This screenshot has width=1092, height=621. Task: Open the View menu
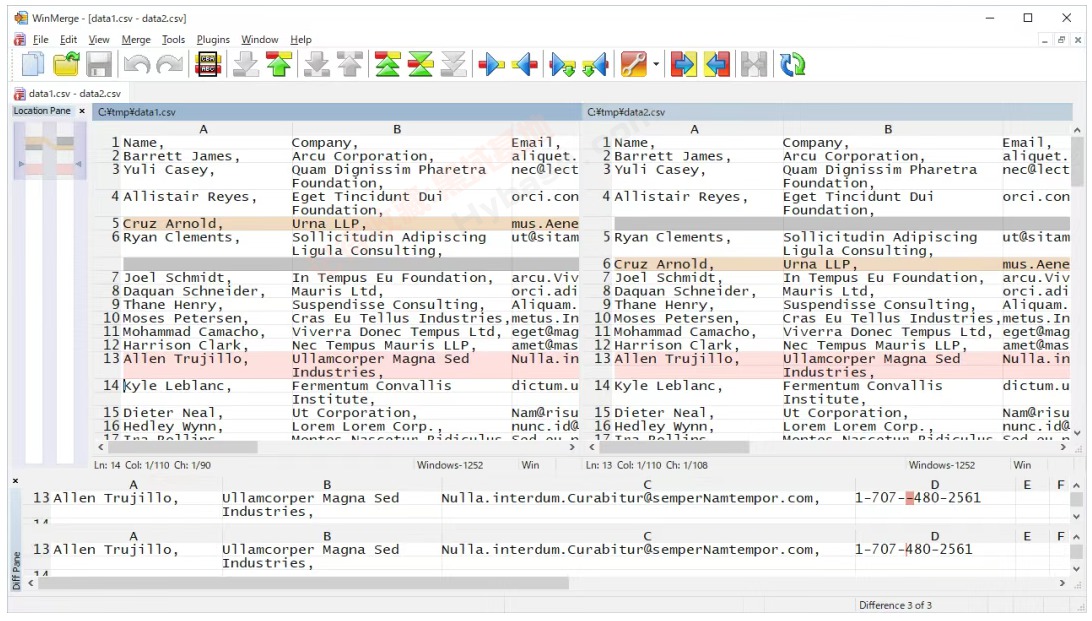tap(98, 40)
